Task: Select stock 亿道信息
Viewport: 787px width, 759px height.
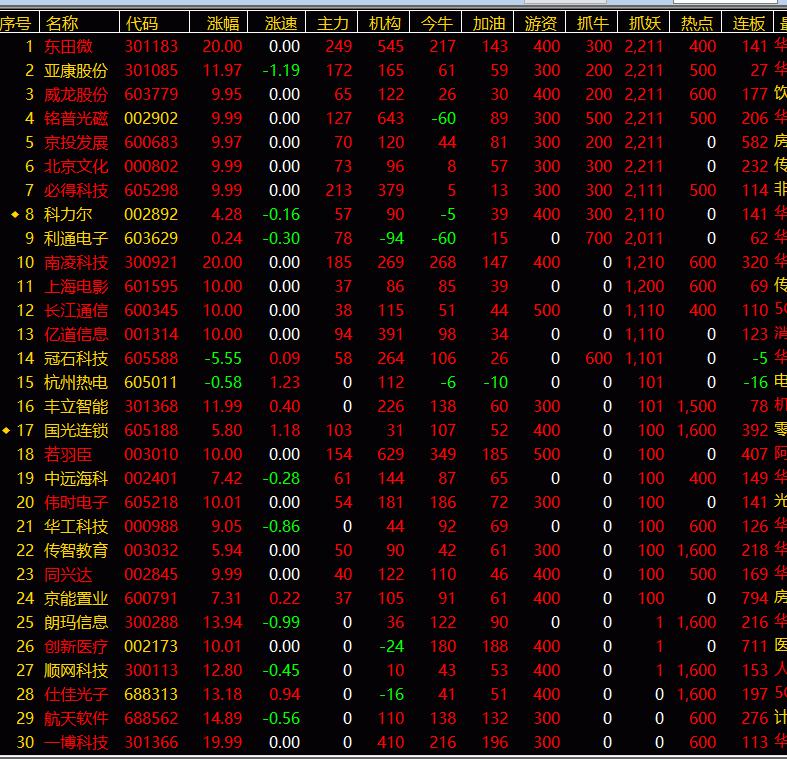Action: click(x=76, y=334)
